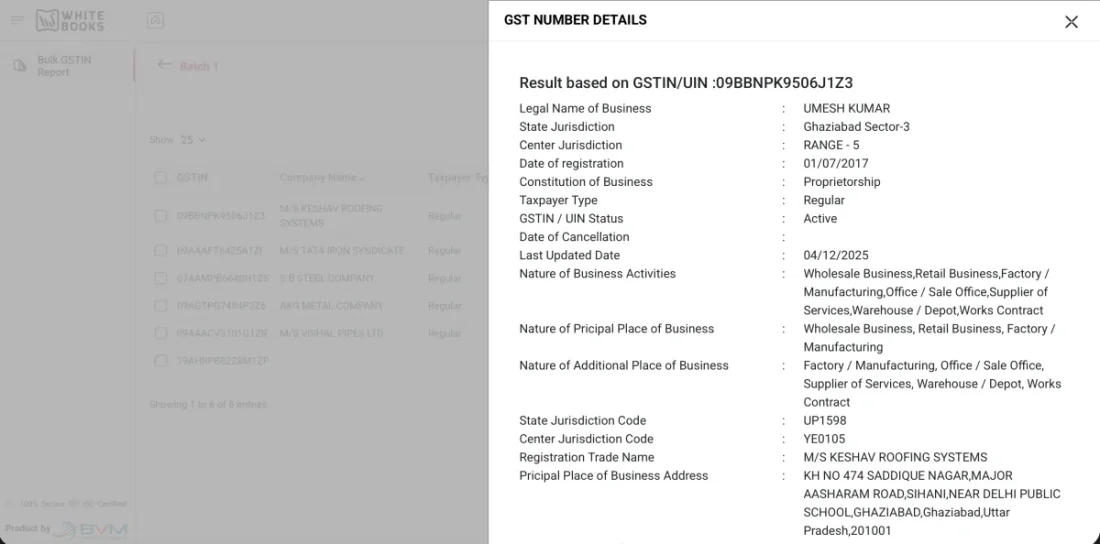Screen dimensions: 1100x544
Task: Click the BVM product logo
Action: pos(91,530)
